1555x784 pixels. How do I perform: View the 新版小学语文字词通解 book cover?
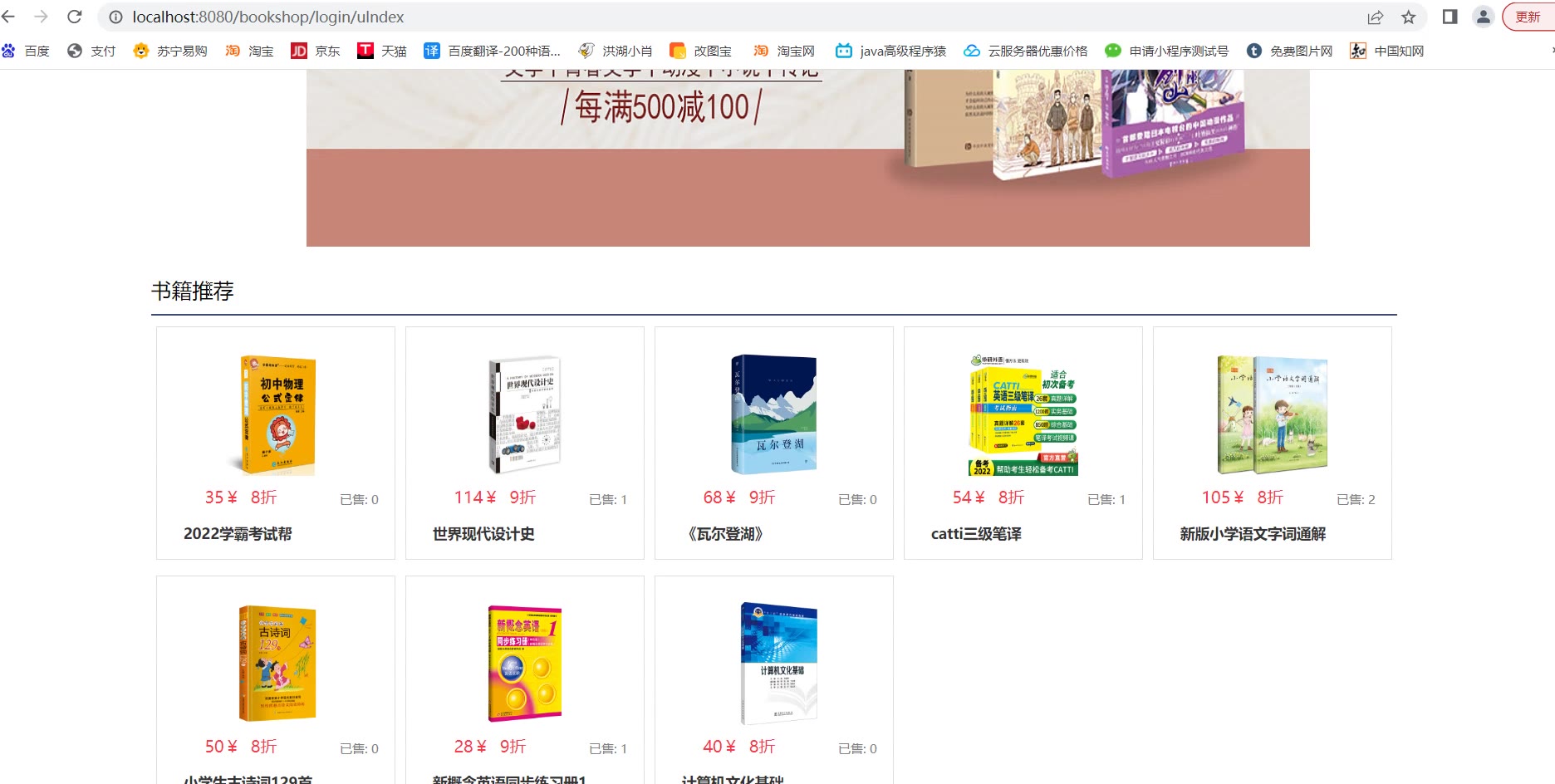(1273, 414)
